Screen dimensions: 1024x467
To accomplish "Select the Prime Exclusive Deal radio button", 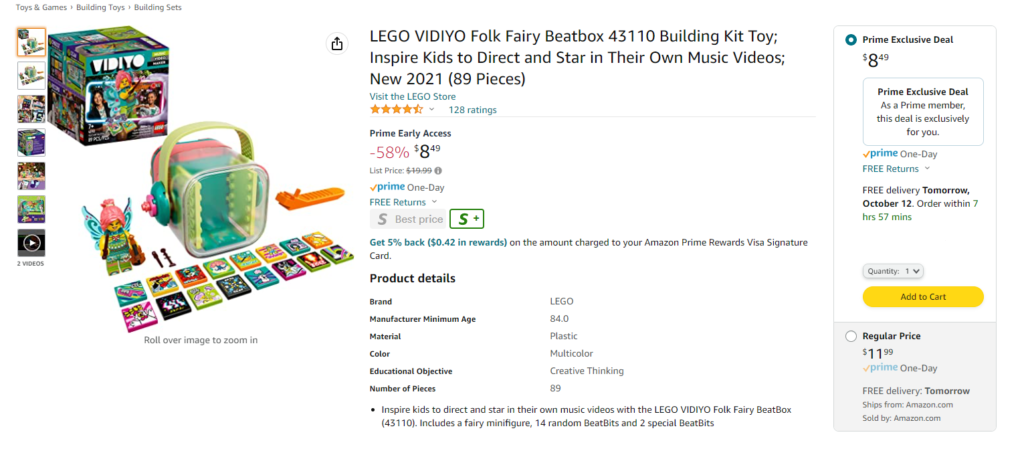I will [x=850, y=40].
